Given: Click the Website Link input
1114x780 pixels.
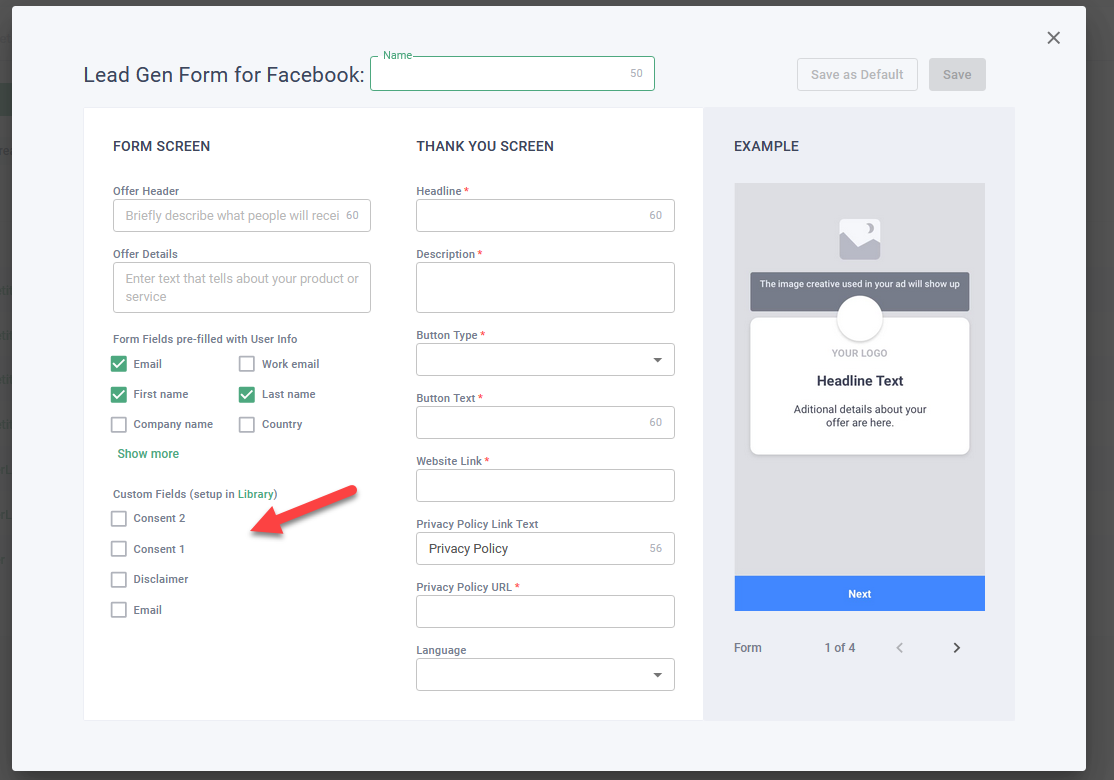Looking at the screenshot, I should 545,486.
